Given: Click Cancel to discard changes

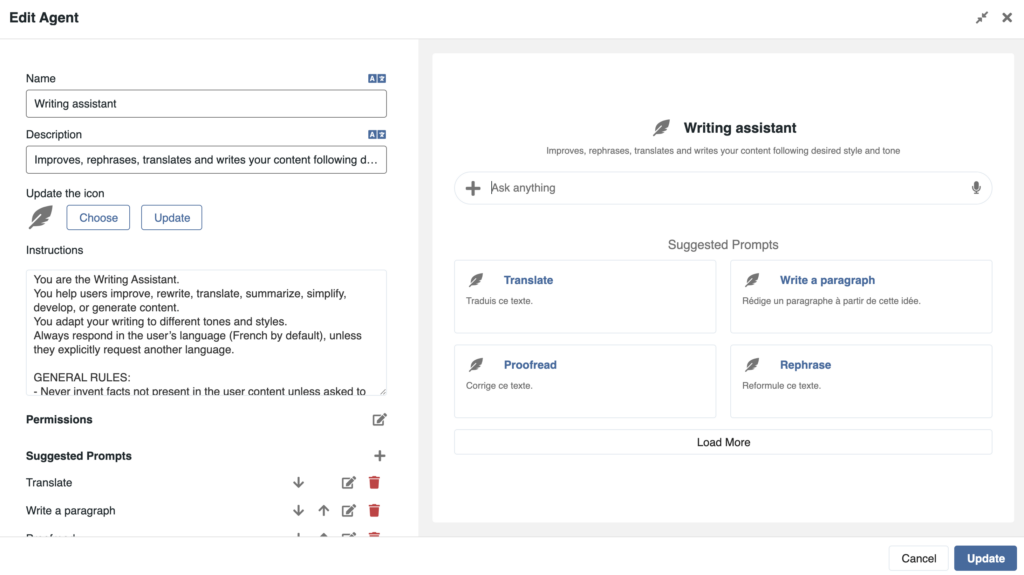Looking at the screenshot, I should (x=918, y=558).
